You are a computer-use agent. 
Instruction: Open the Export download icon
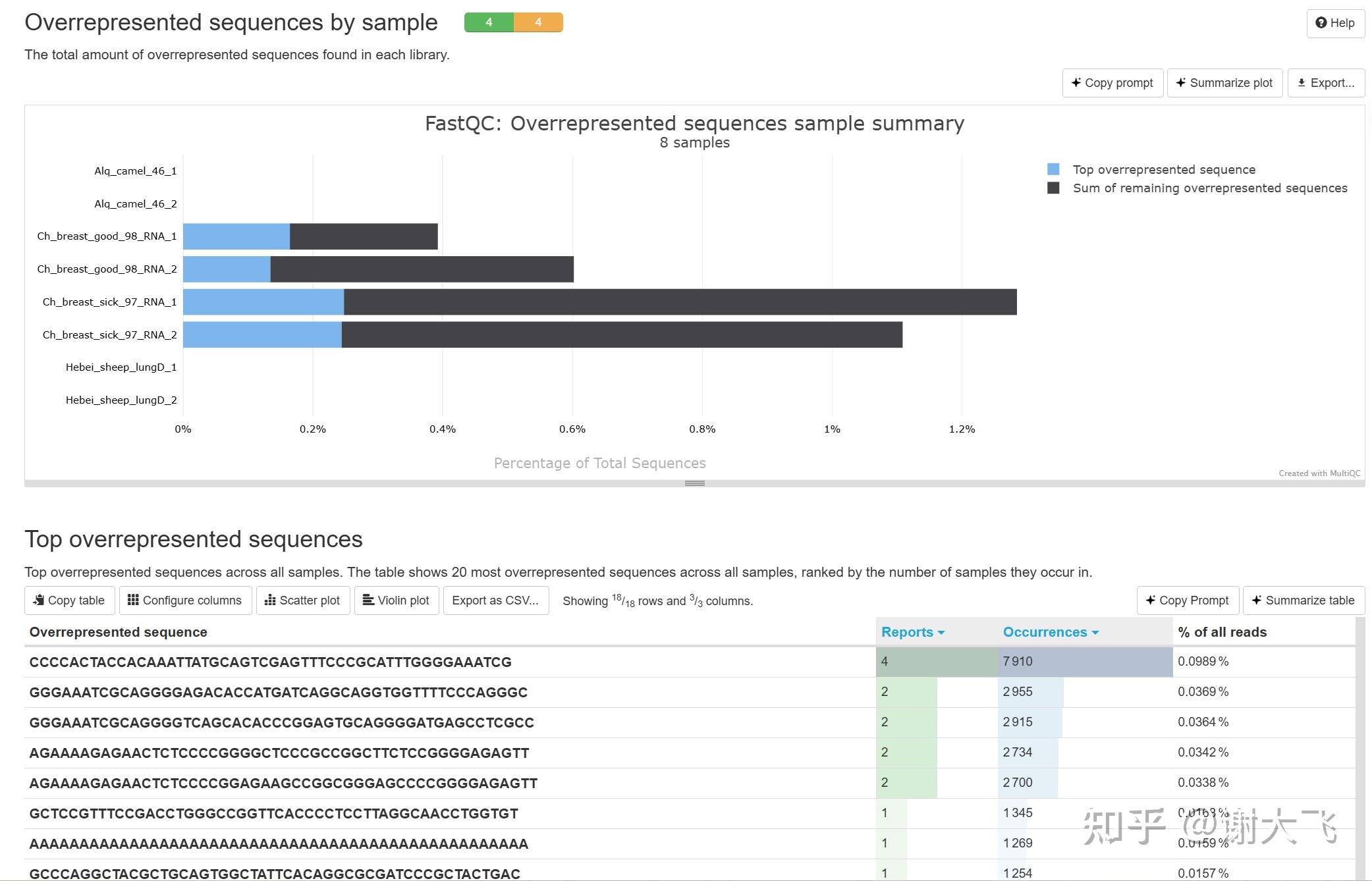pyautogui.click(x=1301, y=82)
